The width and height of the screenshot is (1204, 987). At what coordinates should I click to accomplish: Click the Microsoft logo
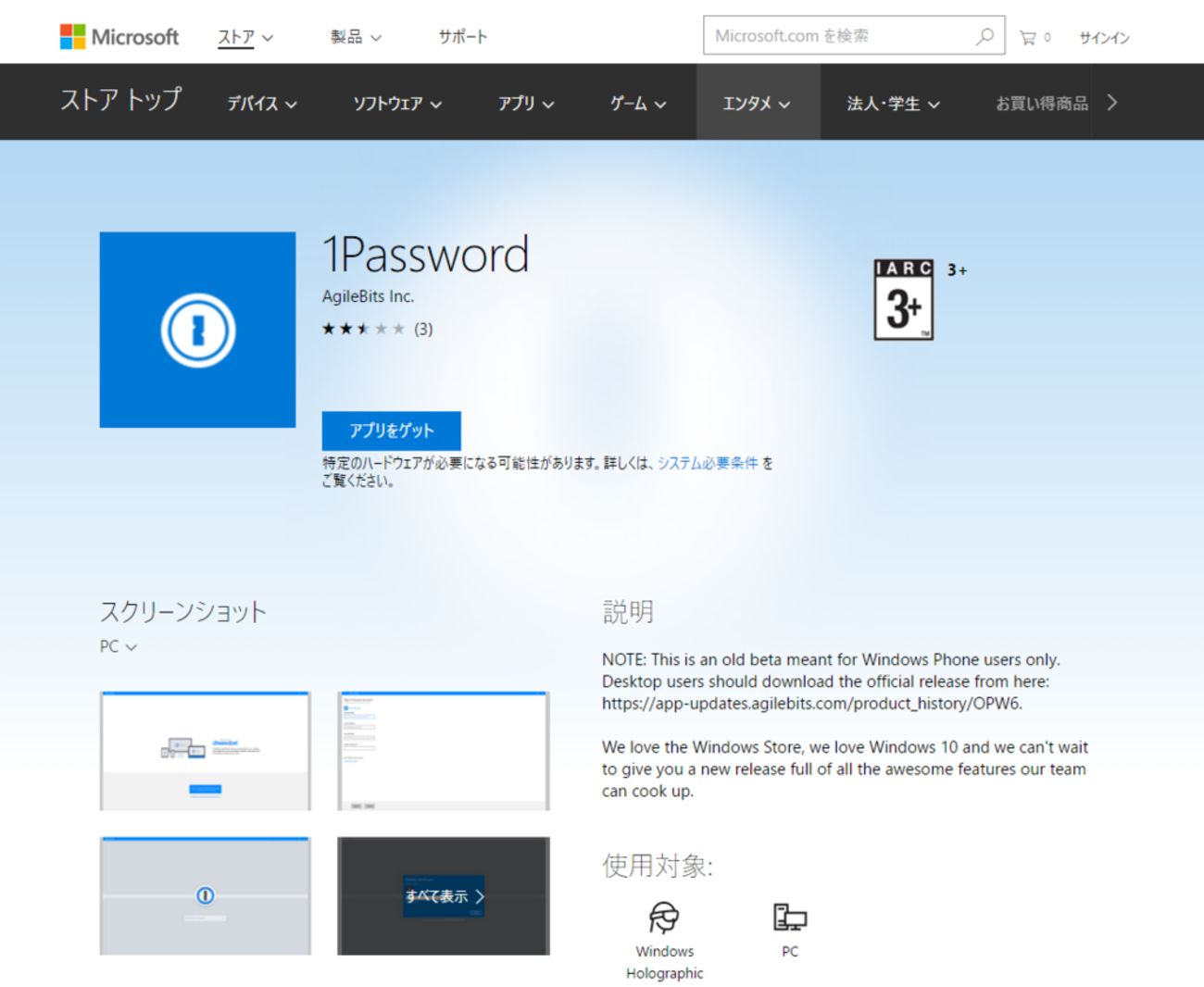[119, 37]
